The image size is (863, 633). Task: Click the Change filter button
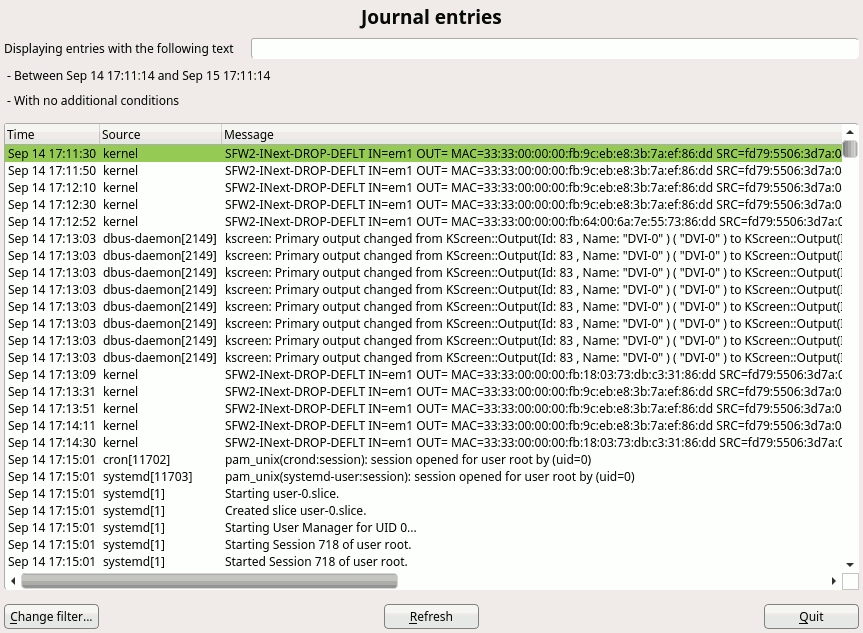pyautogui.click(x=51, y=616)
